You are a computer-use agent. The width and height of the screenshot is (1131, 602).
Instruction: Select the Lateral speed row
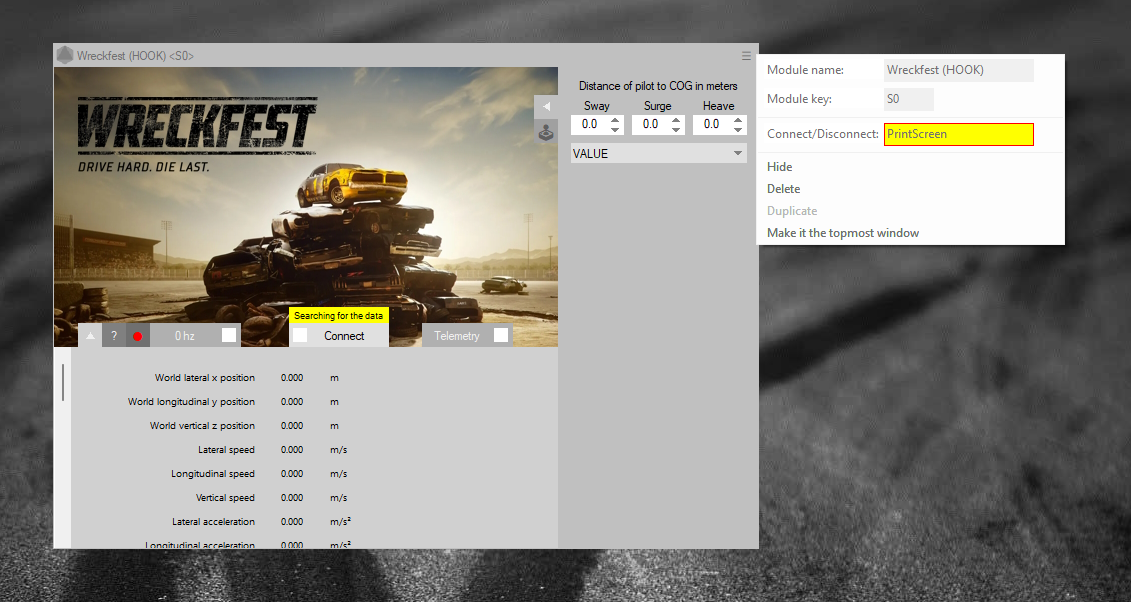coord(273,450)
